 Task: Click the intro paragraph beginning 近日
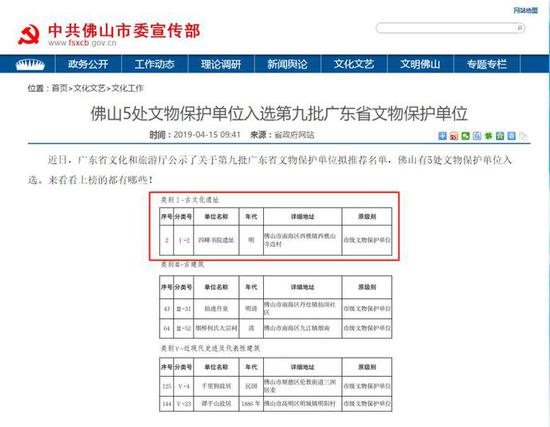click(270, 170)
